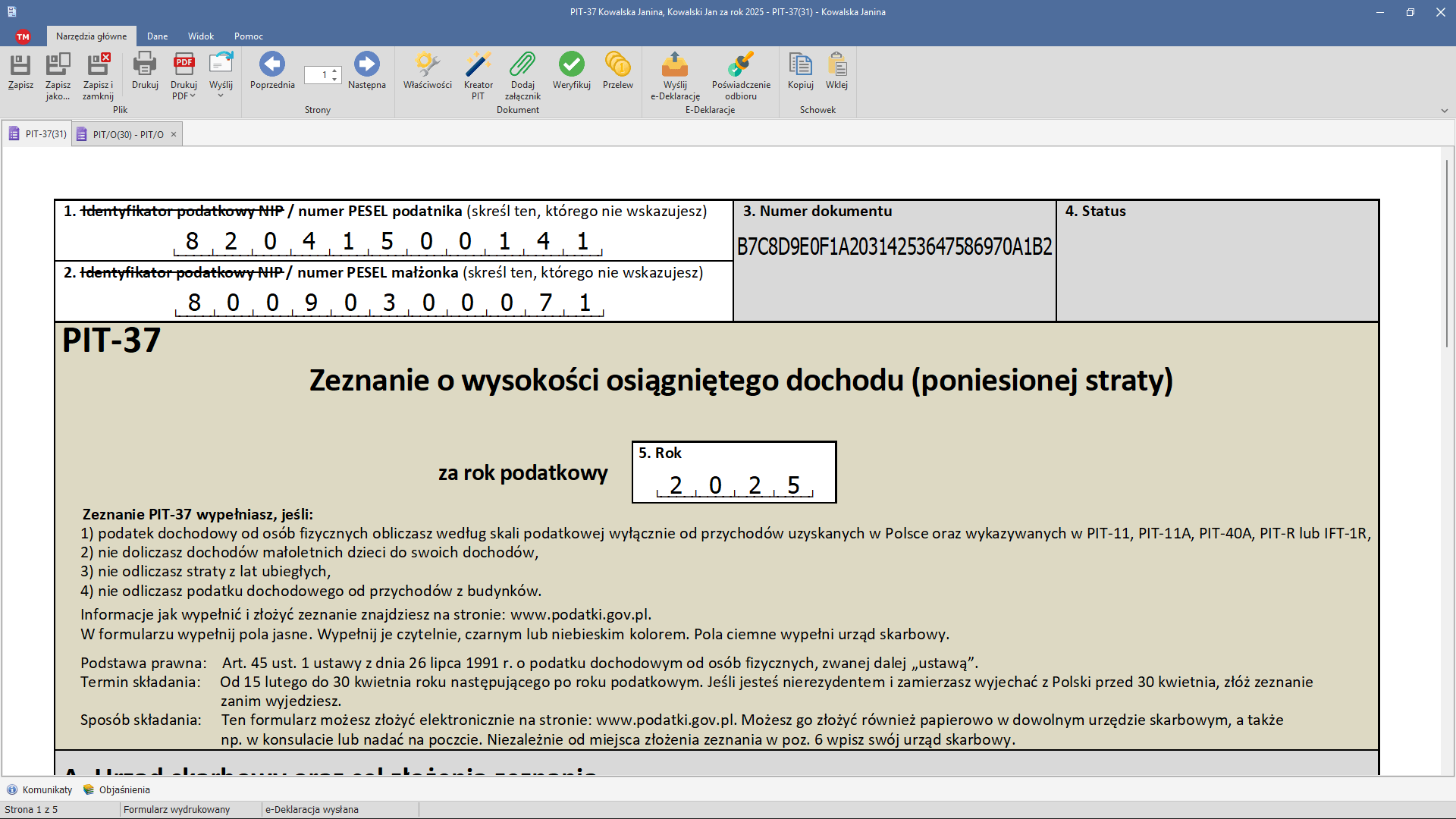Viewport: 1456px width, 819px height.
Task: Collapse the ribbon with chevron
Action: (1445, 111)
